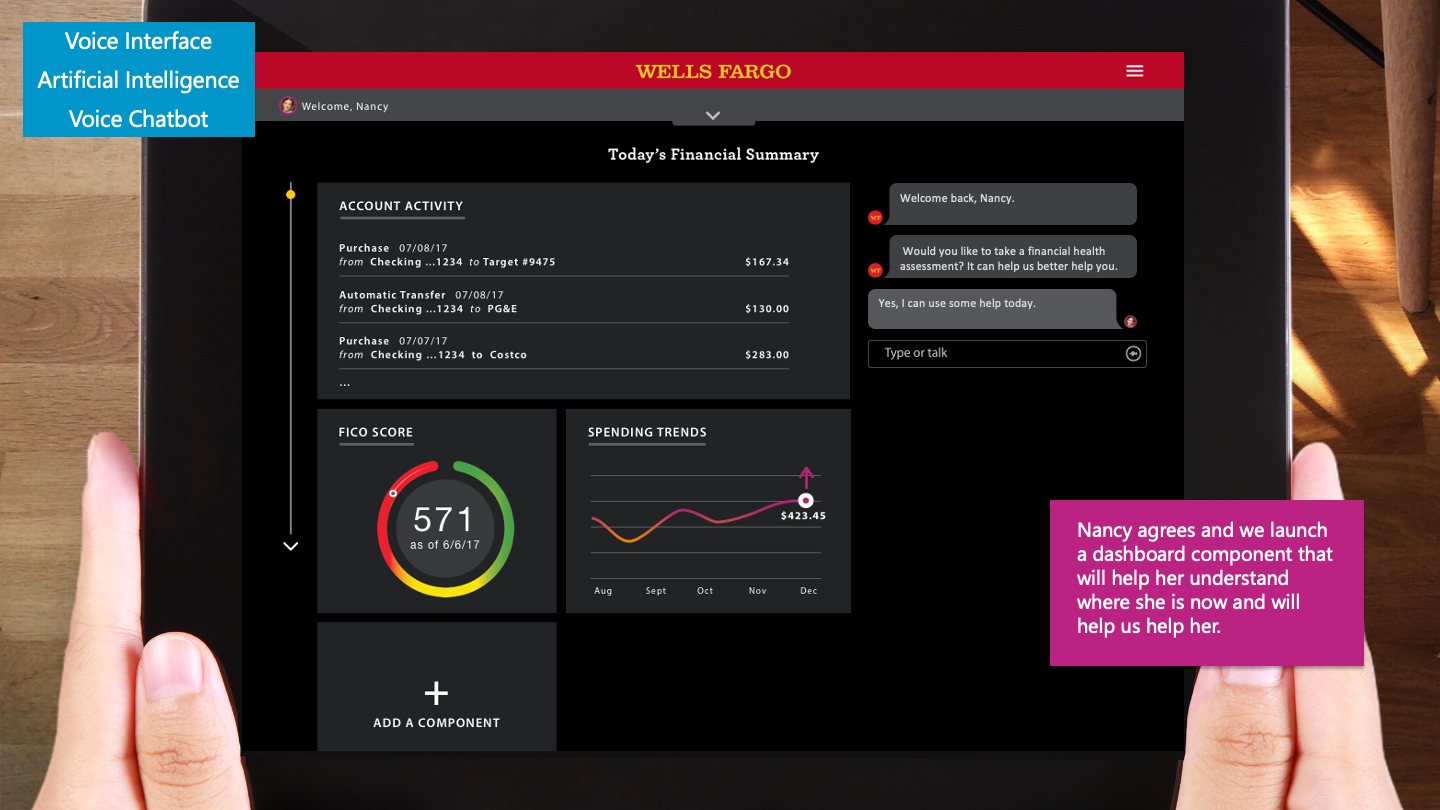Click the white marker on the FICO gauge ring
The height and width of the screenshot is (810, 1440).
click(x=393, y=493)
